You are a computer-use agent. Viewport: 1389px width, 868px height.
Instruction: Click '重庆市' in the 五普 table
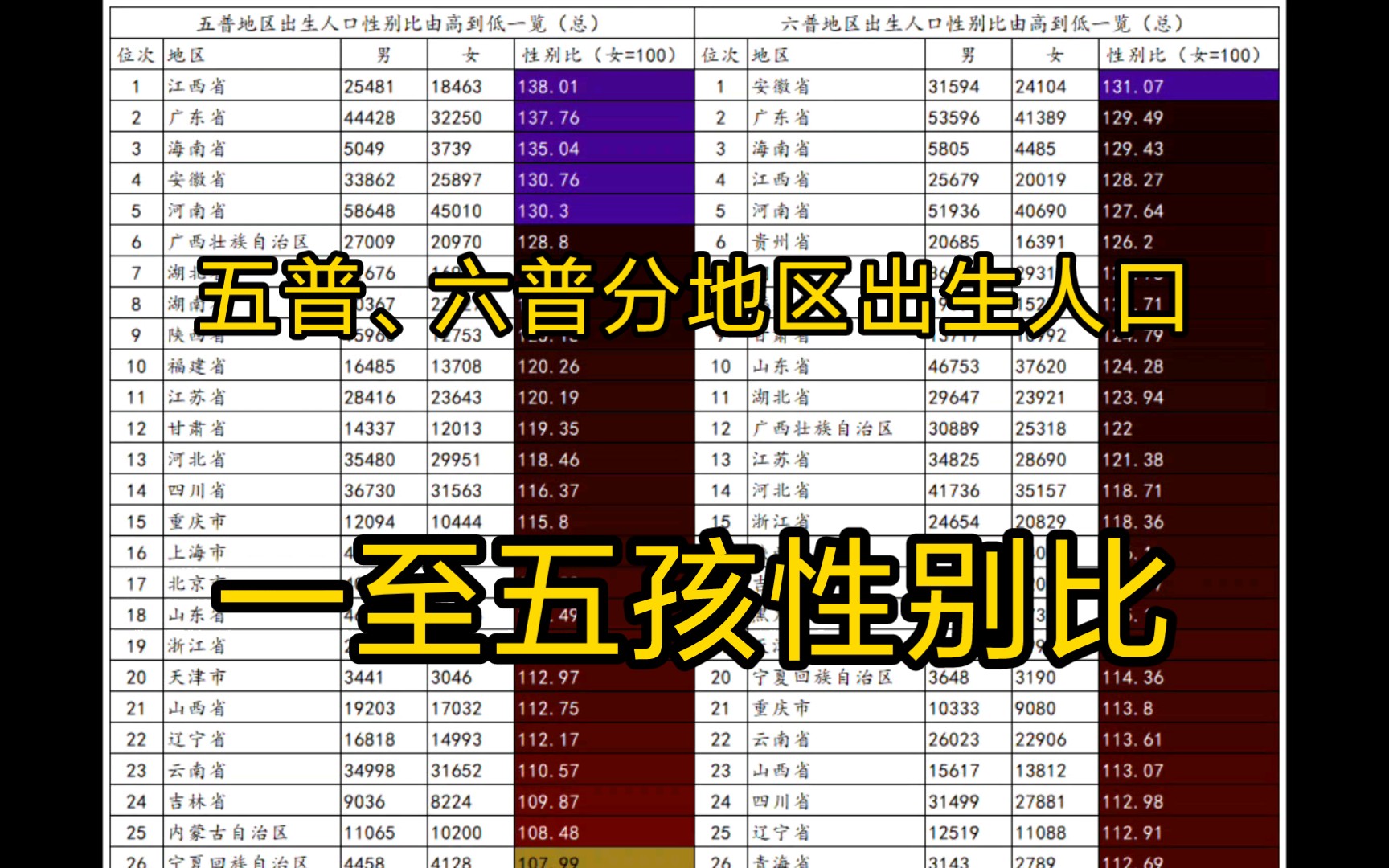tap(197, 522)
